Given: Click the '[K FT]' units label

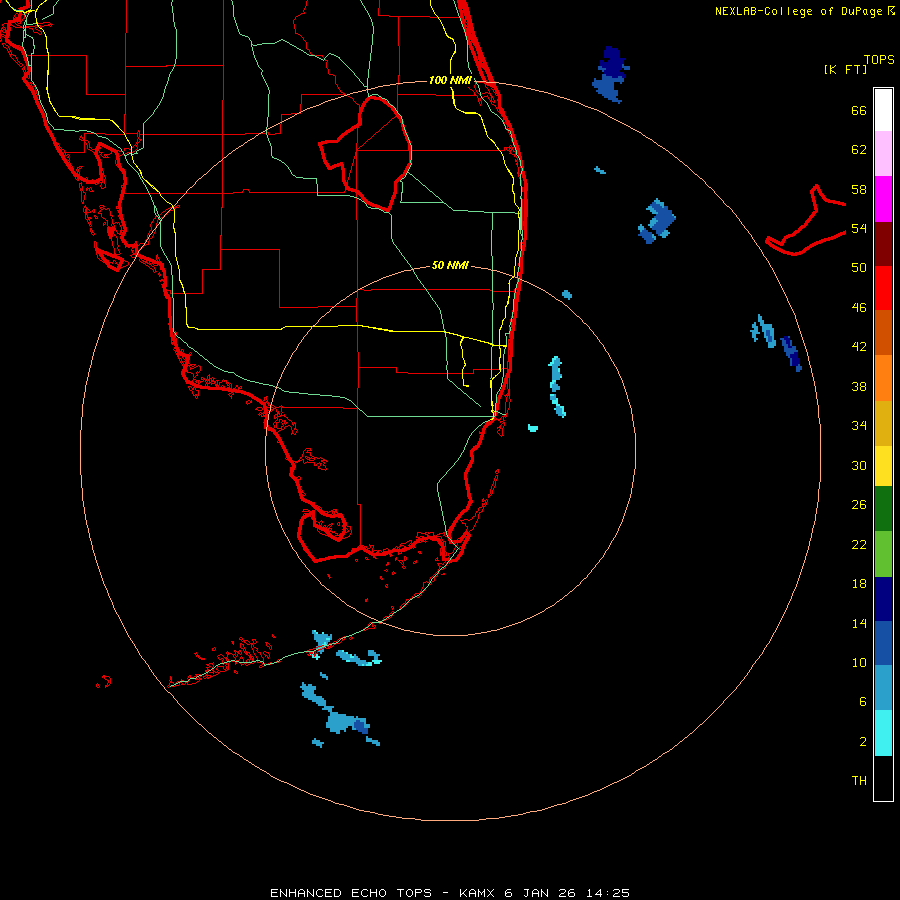Looking at the screenshot, I should click(x=845, y=69).
